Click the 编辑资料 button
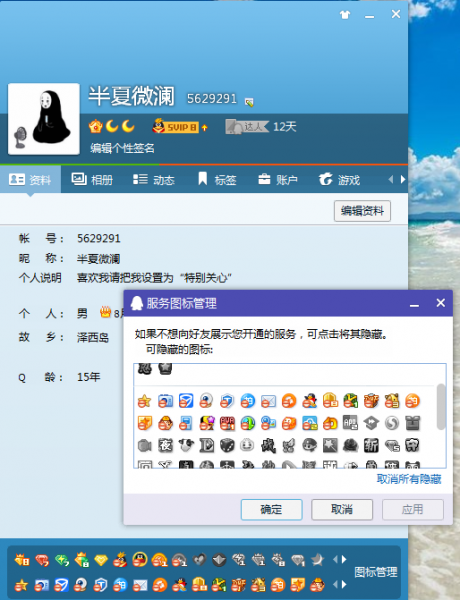Screen dimensions: 460x600 point(362,211)
